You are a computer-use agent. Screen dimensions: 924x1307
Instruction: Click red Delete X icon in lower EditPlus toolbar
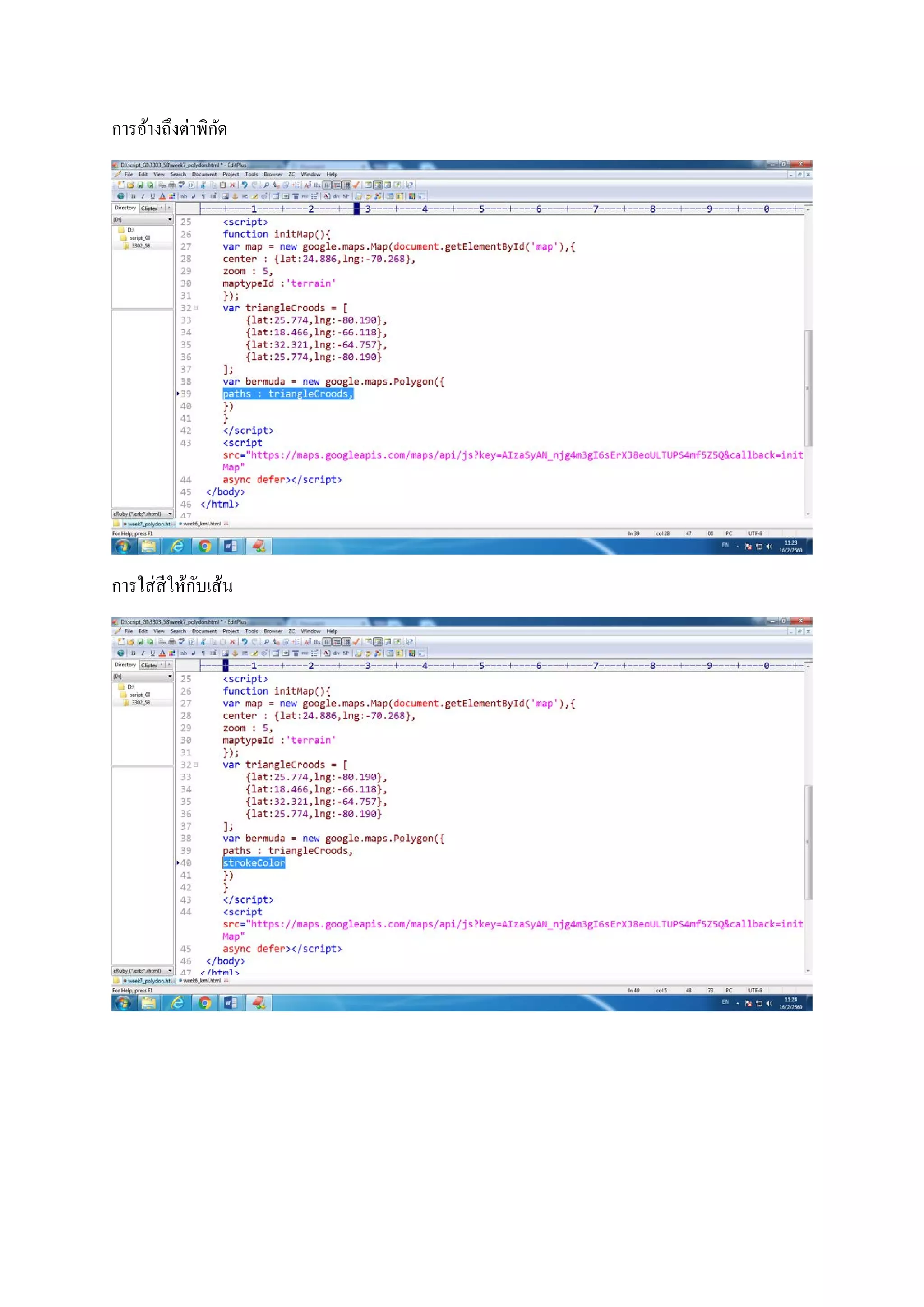[232, 642]
